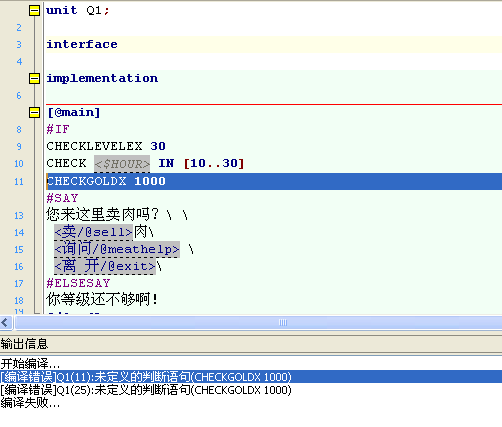Click the #SAY directive
Viewport: 502px width, 427px height.
click(x=62, y=198)
